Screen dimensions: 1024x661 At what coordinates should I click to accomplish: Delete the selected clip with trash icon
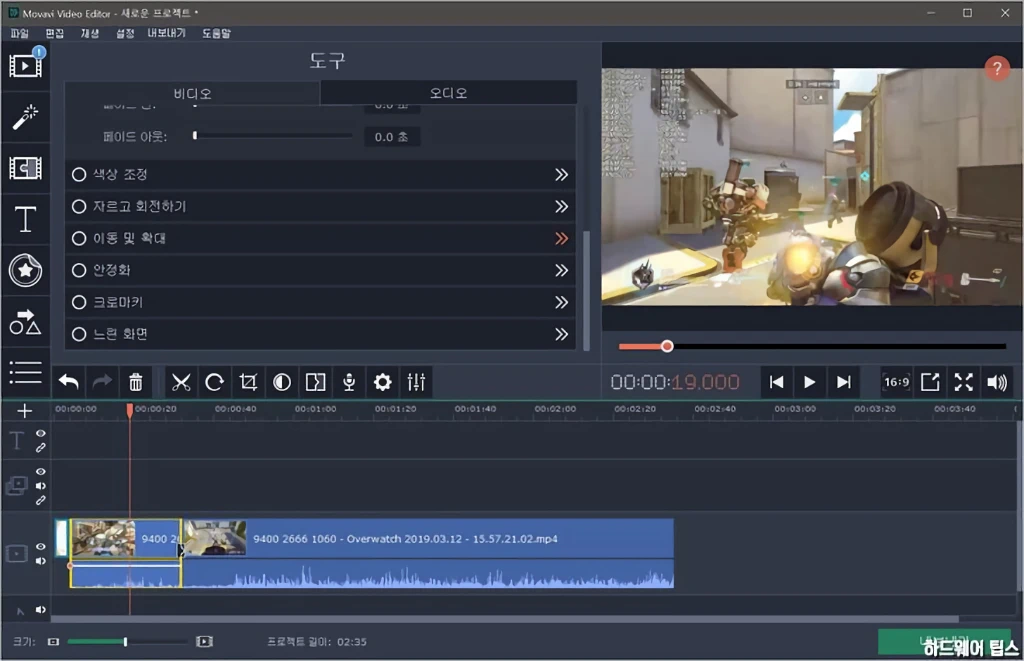tap(135, 382)
